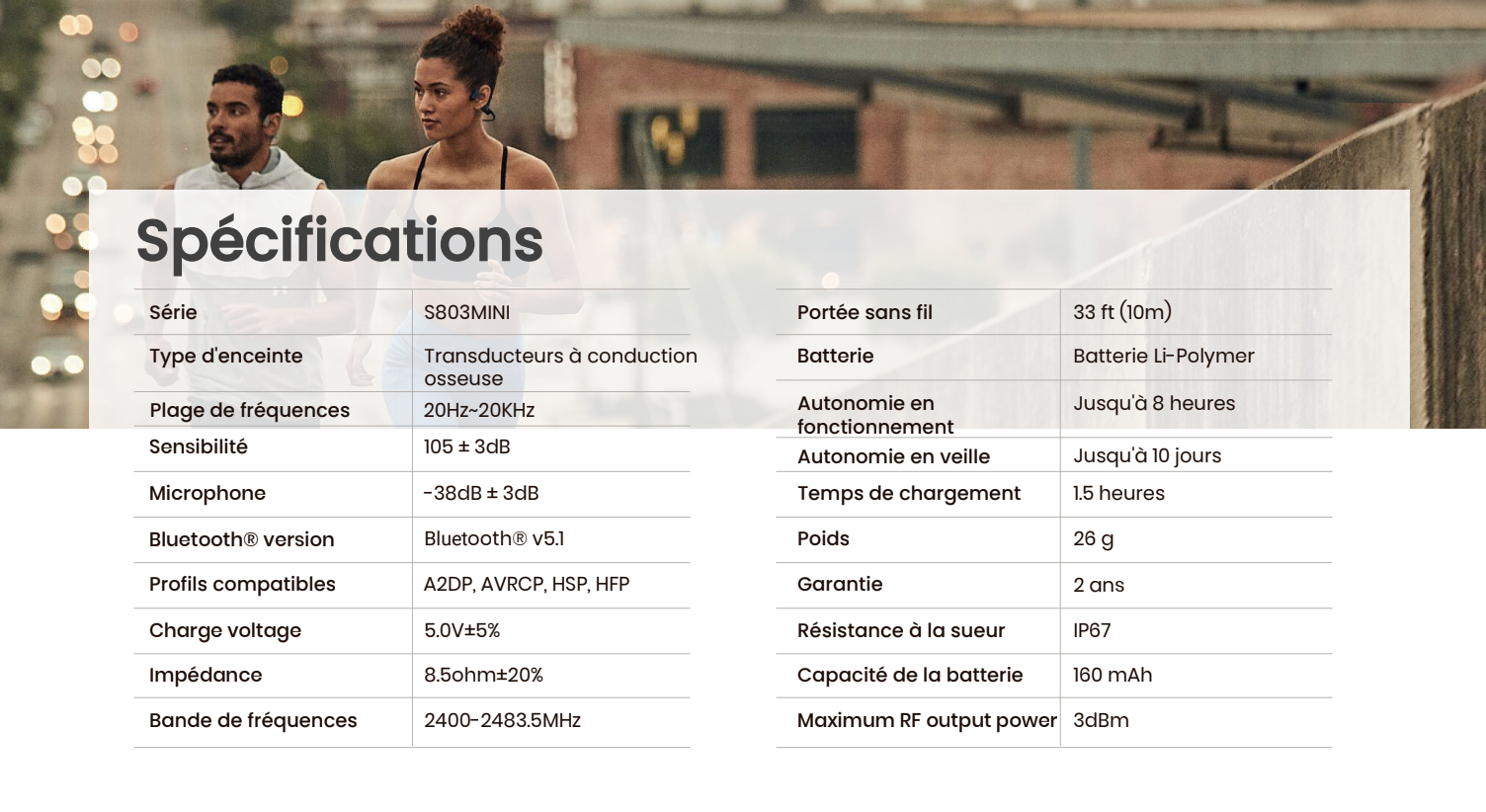This screenshot has width=1486, height=812.
Task: Select the Autonomie en veille label
Action: point(893,456)
